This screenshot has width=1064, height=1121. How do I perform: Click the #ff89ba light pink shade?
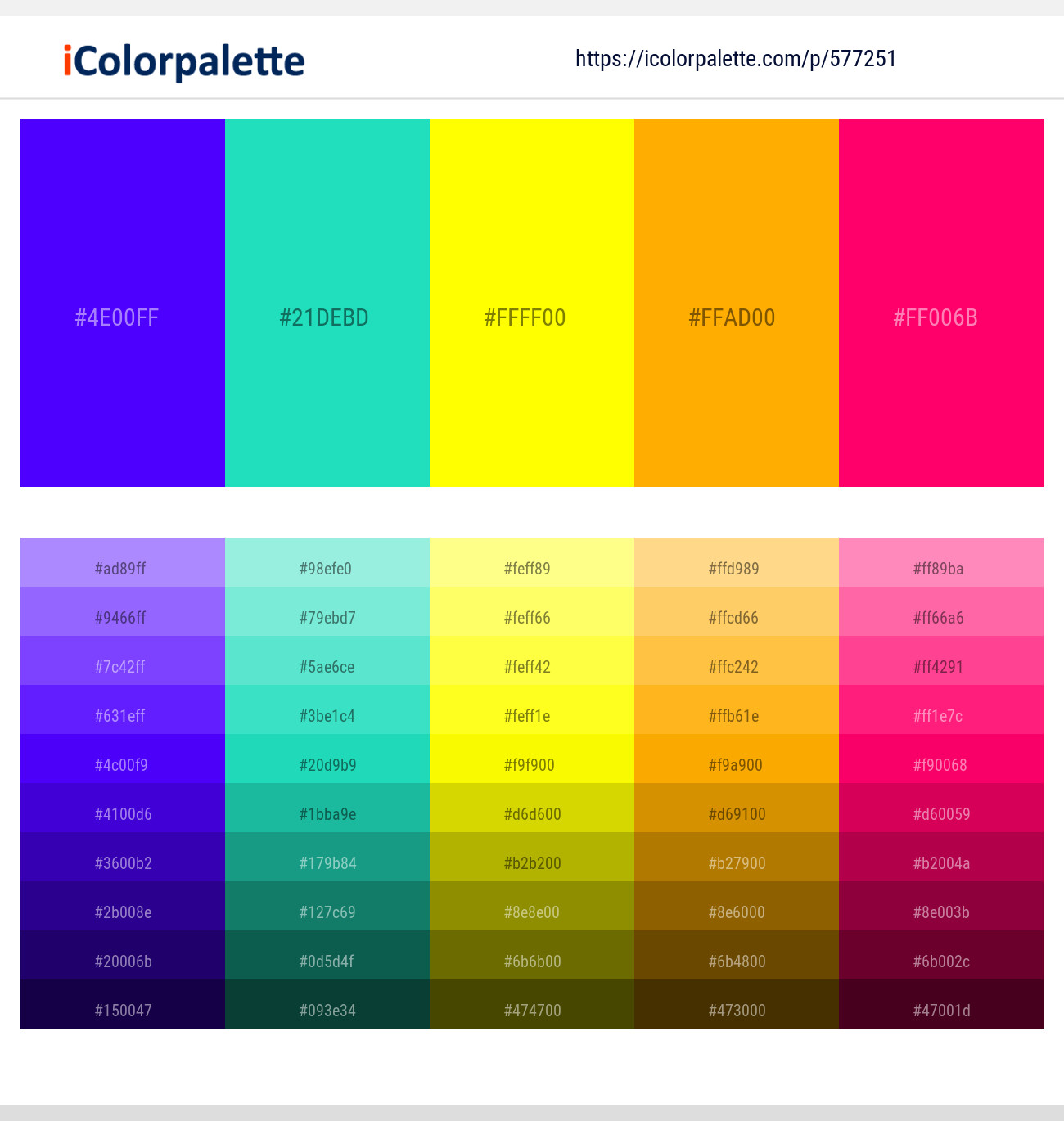940,568
